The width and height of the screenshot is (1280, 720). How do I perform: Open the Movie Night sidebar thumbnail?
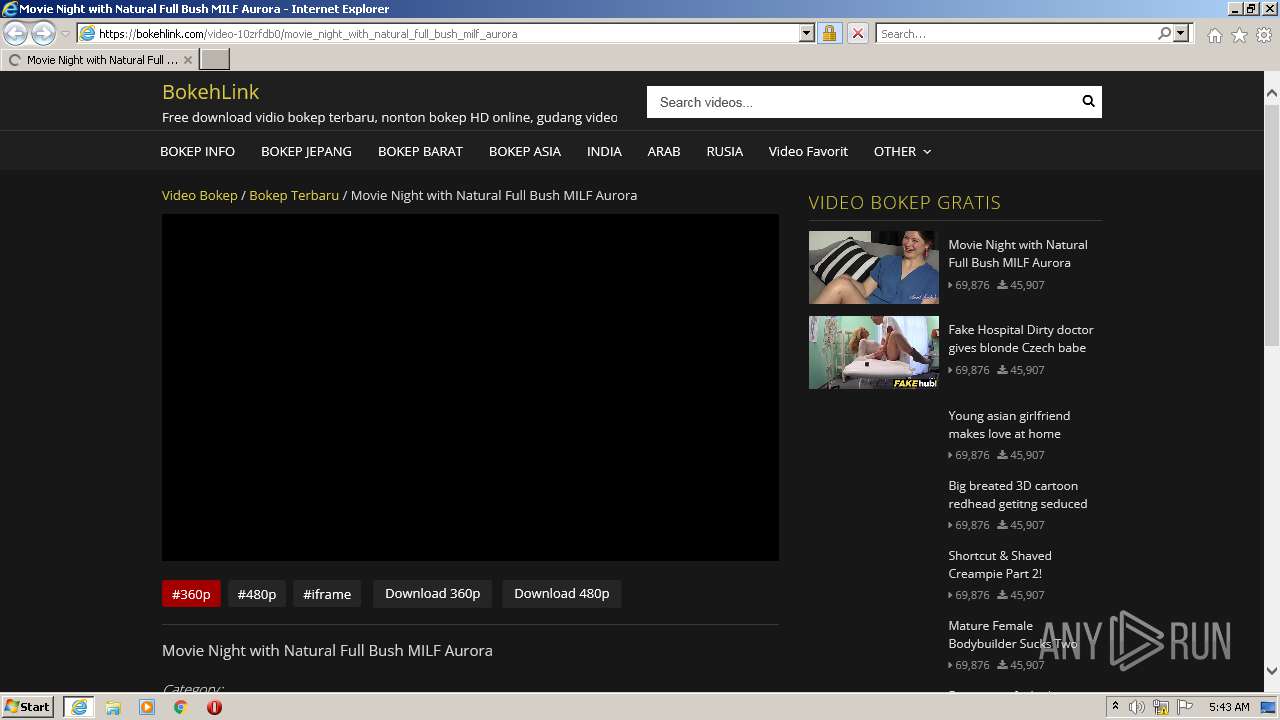pyautogui.click(x=873, y=267)
